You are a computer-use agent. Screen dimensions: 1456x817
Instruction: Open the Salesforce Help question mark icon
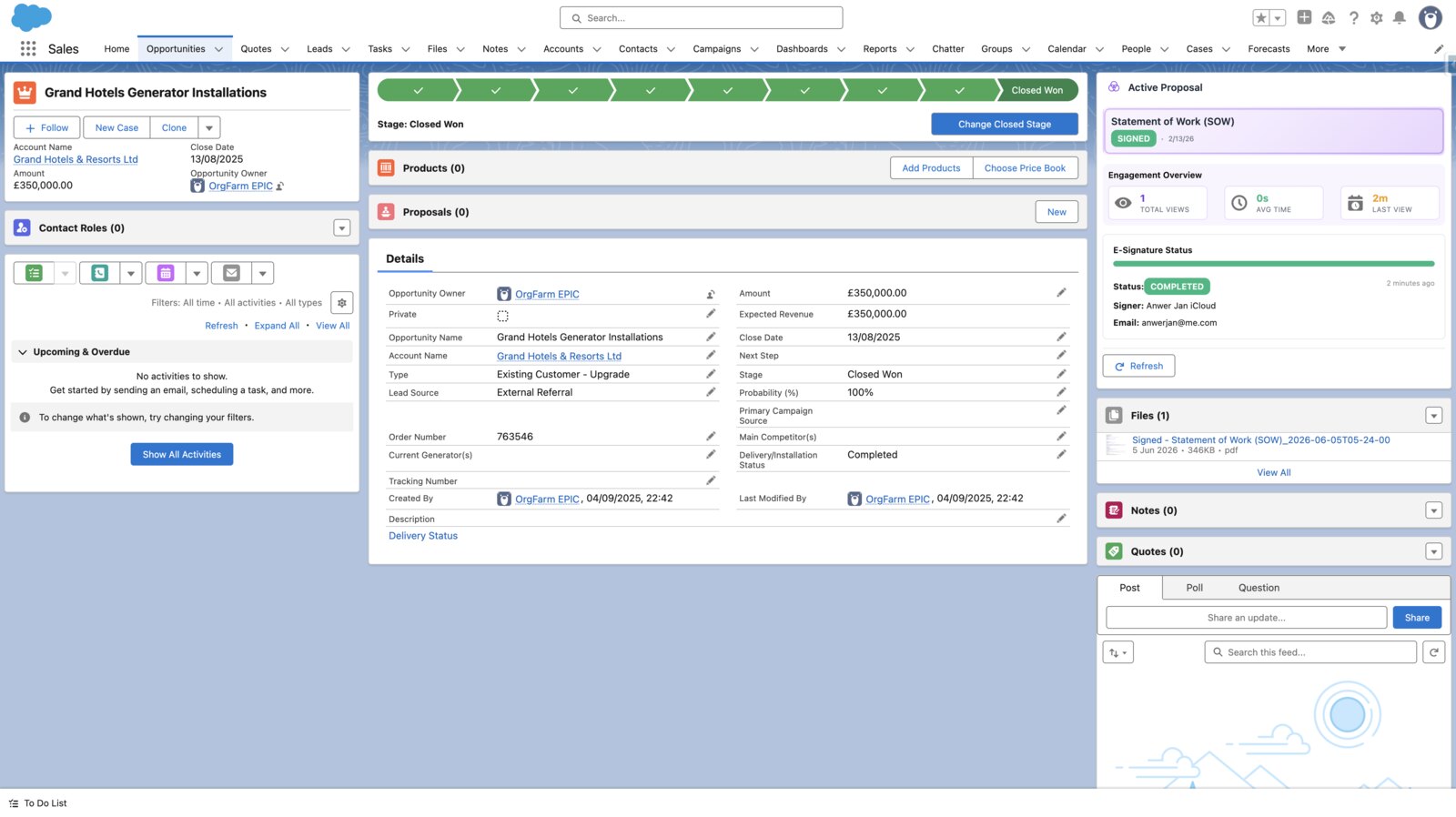tap(1353, 18)
